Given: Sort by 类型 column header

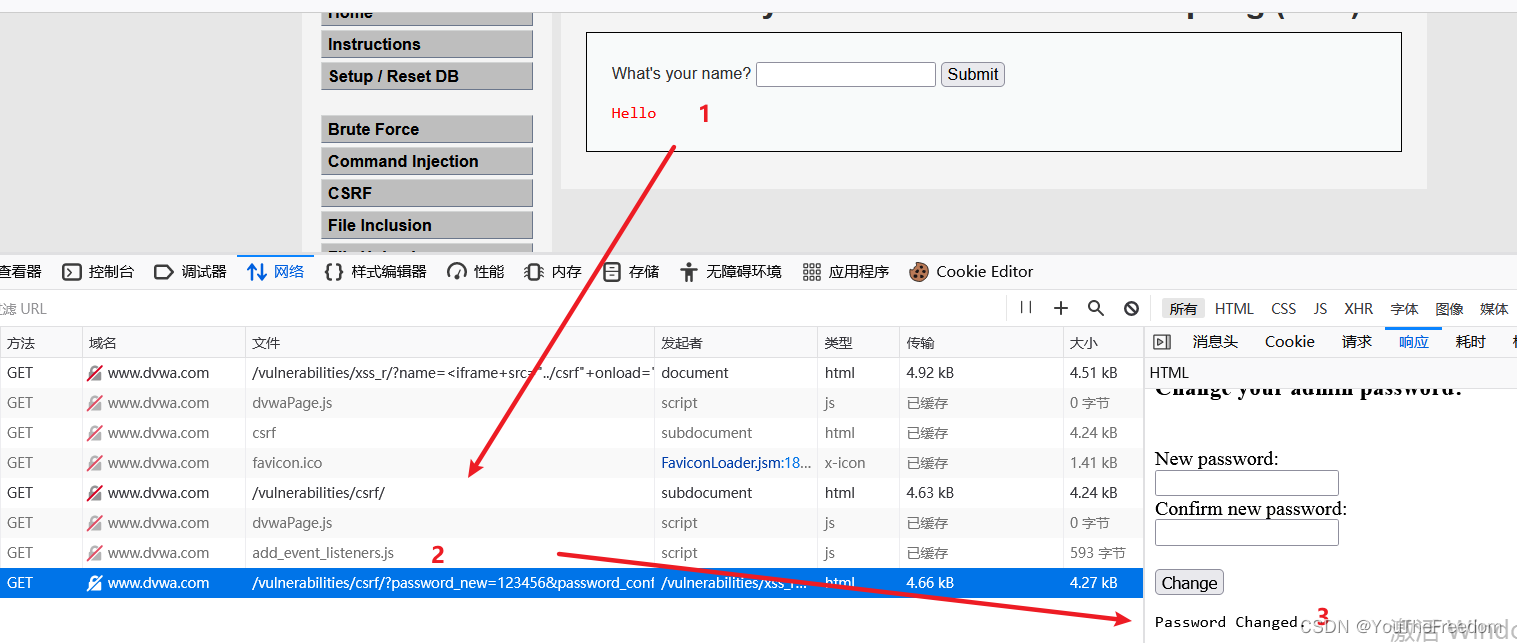Looking at the screenshot, I should (858, 343).
